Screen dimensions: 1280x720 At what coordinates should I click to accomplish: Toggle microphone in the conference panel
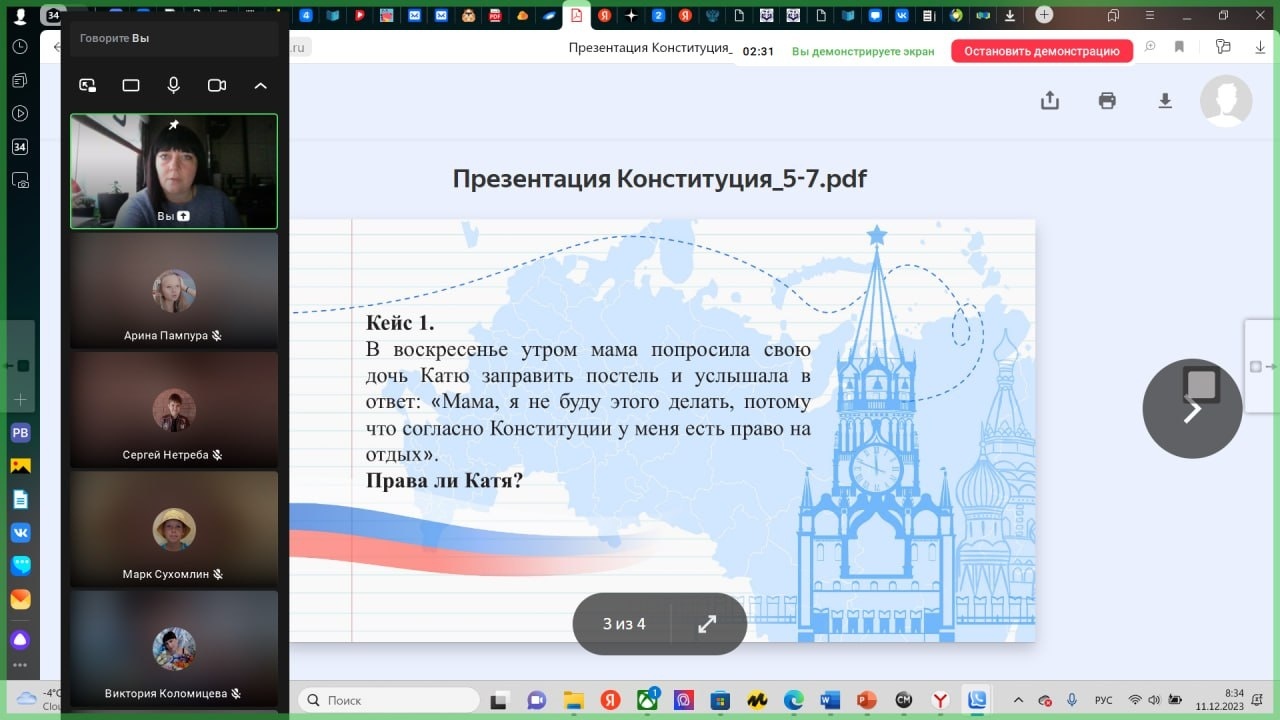[x=174, y=85]
